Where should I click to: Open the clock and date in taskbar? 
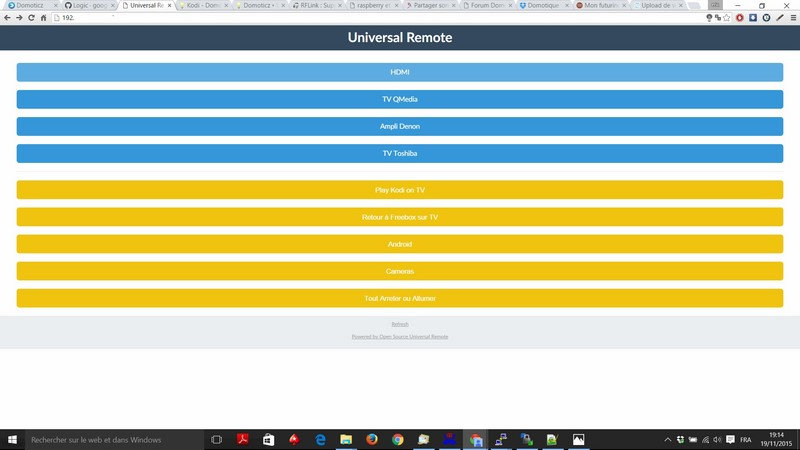coord(776,439)
